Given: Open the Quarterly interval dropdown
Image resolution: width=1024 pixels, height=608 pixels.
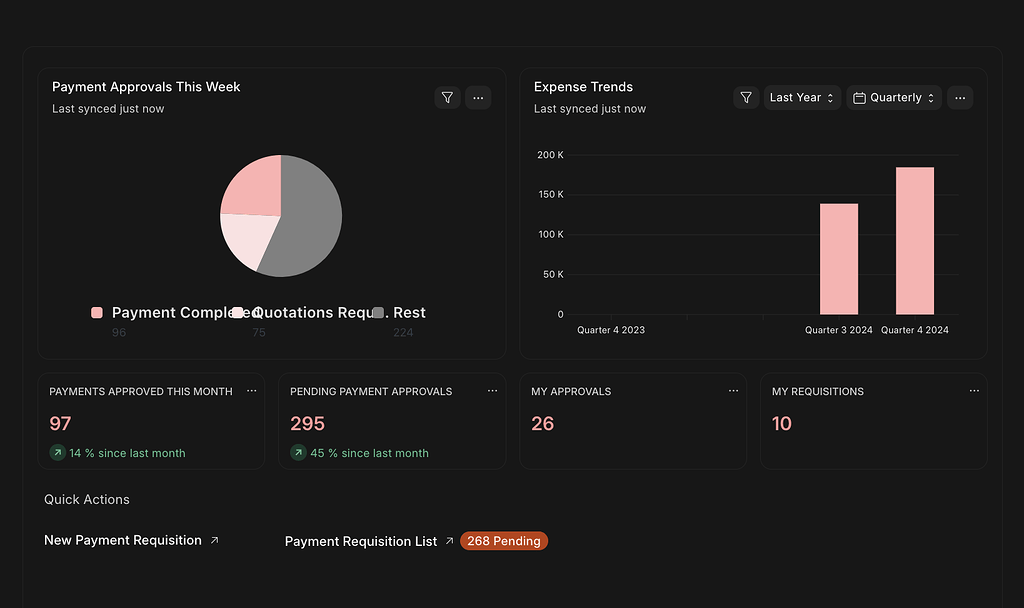Looking at the screenshot, I should (893, 97).
